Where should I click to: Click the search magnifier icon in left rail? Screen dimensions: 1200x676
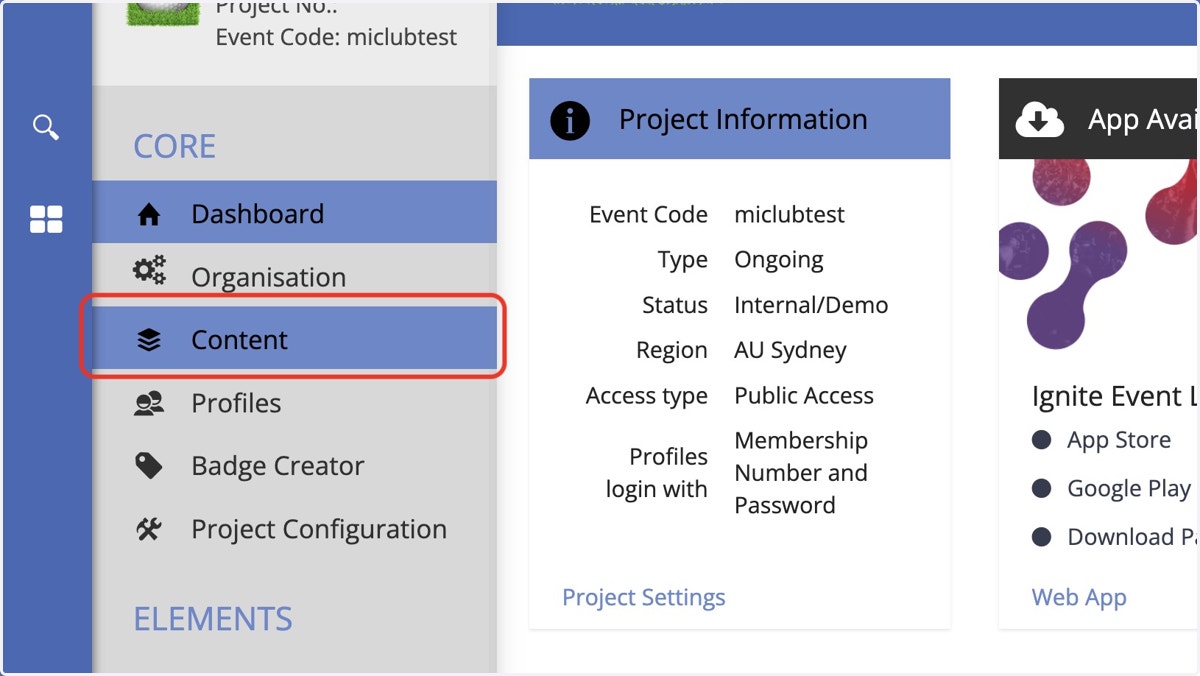(x=46, y=127)
